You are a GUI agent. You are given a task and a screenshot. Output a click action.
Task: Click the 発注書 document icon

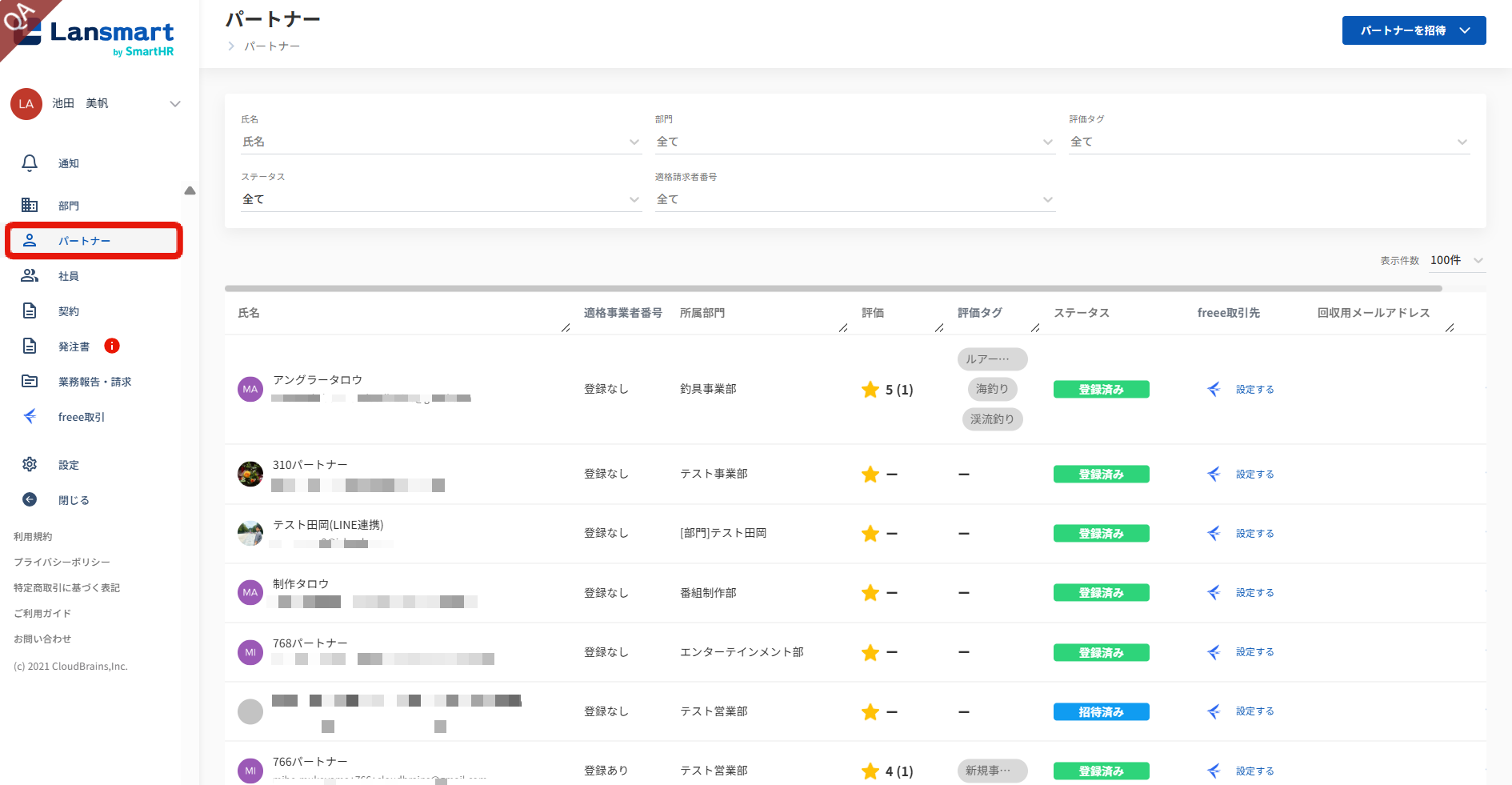click(30, 346)
